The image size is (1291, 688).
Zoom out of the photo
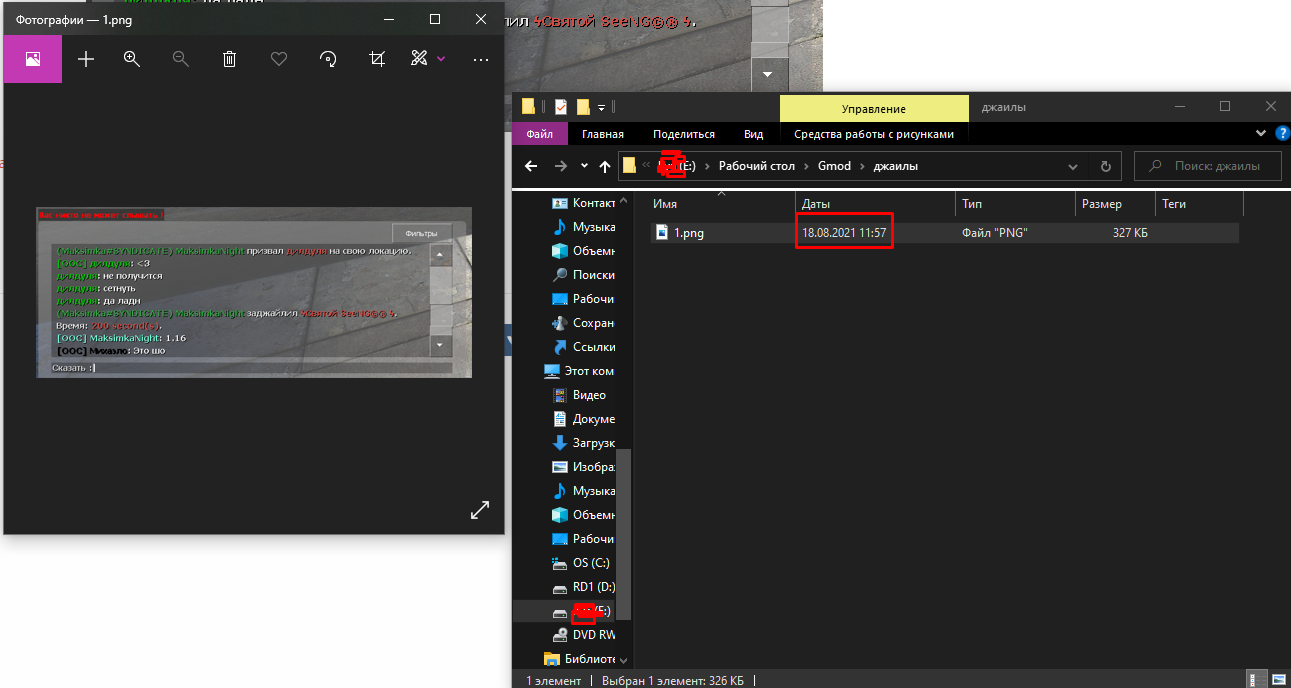181,59
